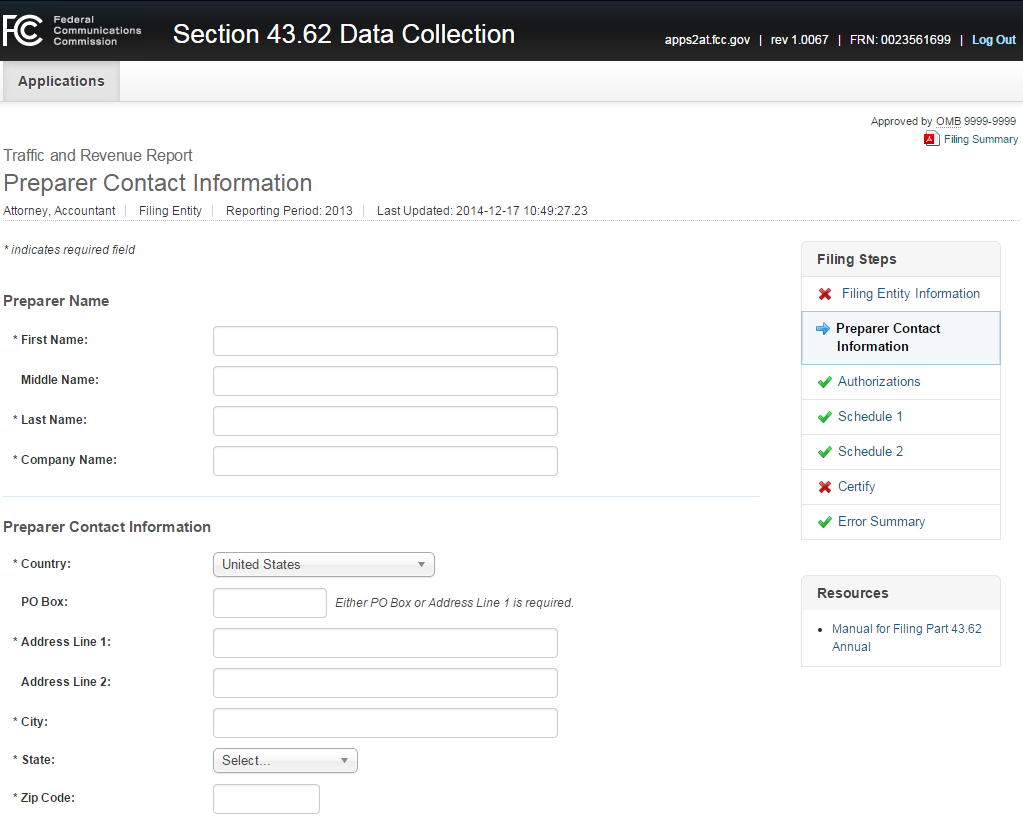
Task: Click into the First Name field
Action: point(385,341)
